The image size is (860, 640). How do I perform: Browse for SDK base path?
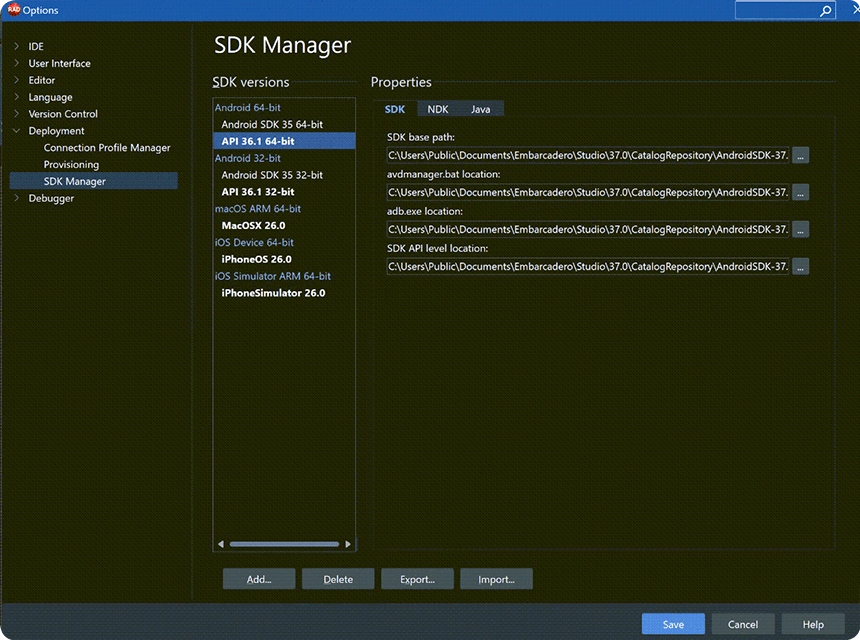tap(800, 155)
